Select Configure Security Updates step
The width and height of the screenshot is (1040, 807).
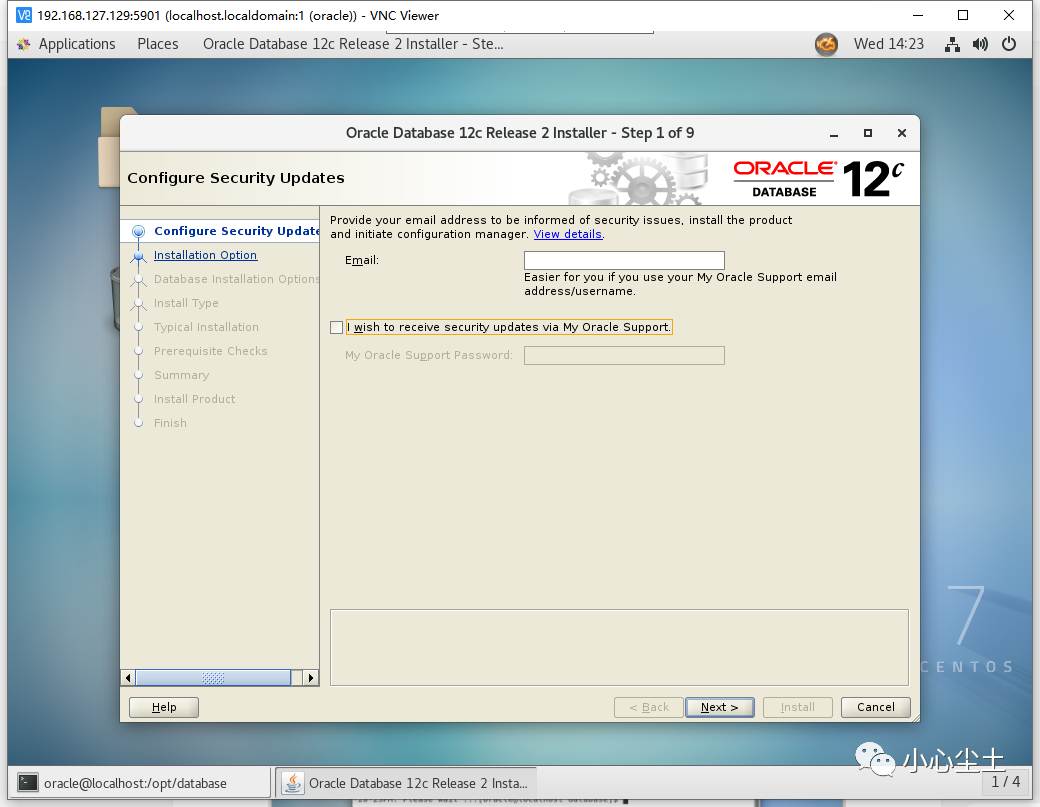pos(236,231)
